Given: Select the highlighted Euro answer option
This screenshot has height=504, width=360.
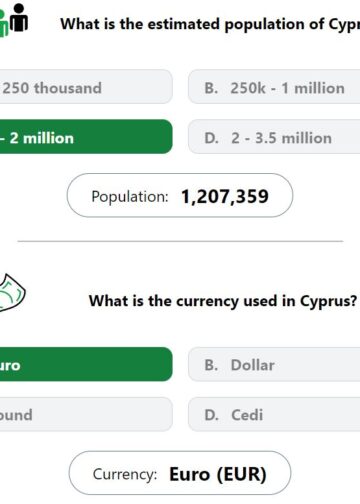Looking at the screenshot, I should click(86, 364).
